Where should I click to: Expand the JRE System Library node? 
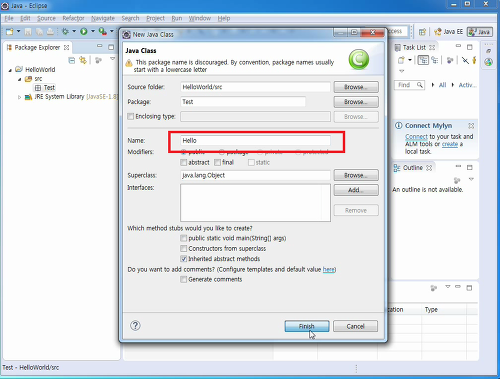click(x=19, y=97)
